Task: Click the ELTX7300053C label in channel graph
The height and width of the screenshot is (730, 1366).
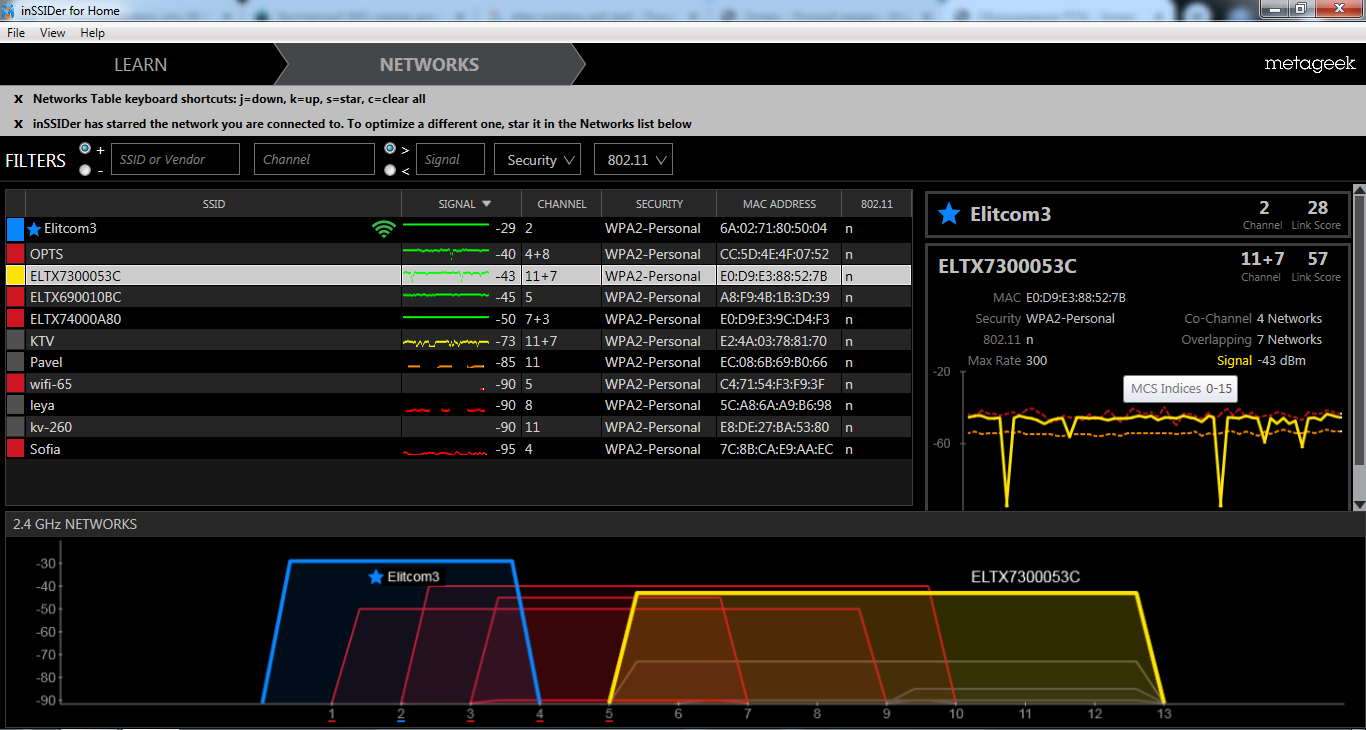Action: point(1025,577)
